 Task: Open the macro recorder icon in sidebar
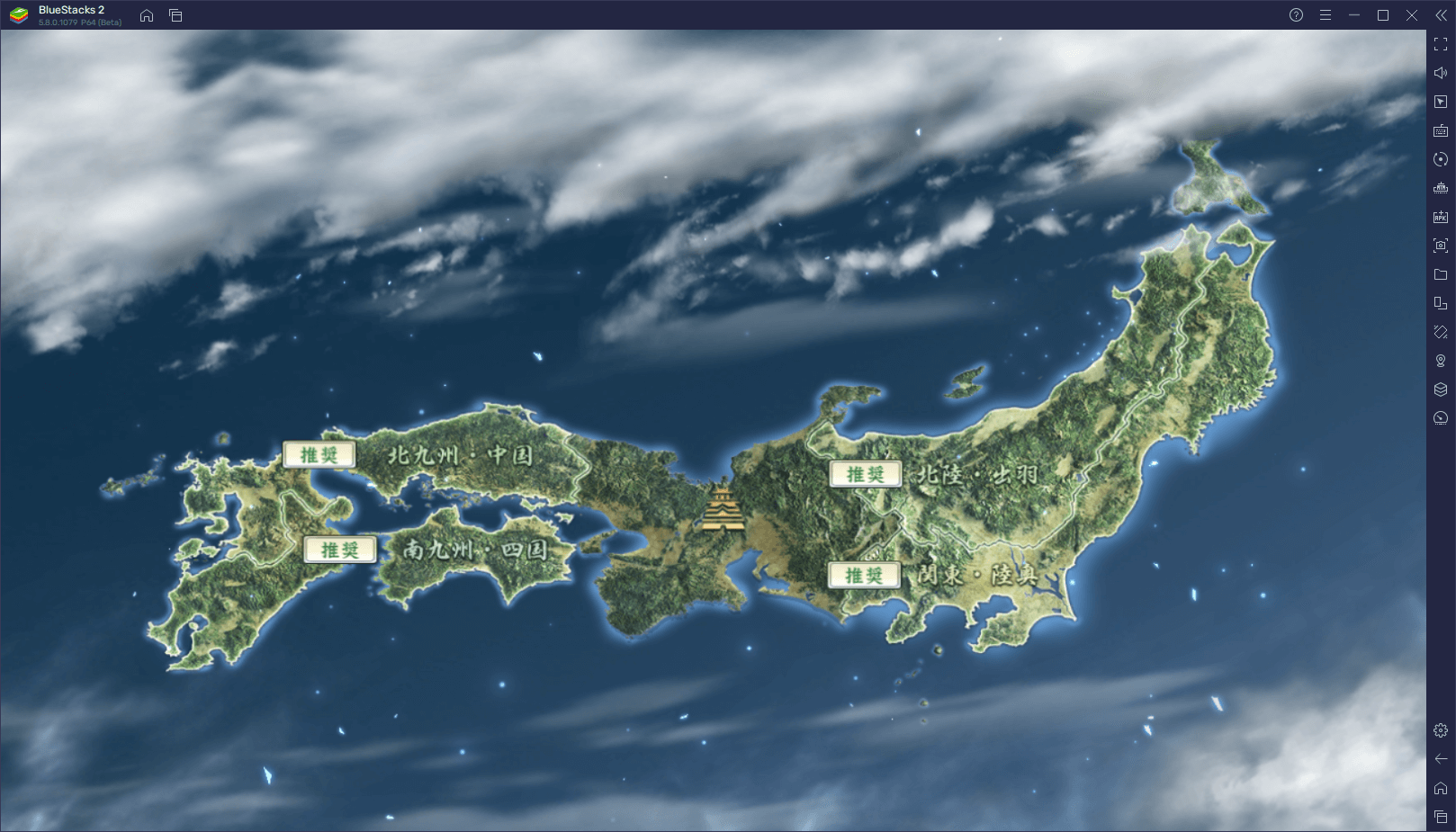click(1441, 188)
